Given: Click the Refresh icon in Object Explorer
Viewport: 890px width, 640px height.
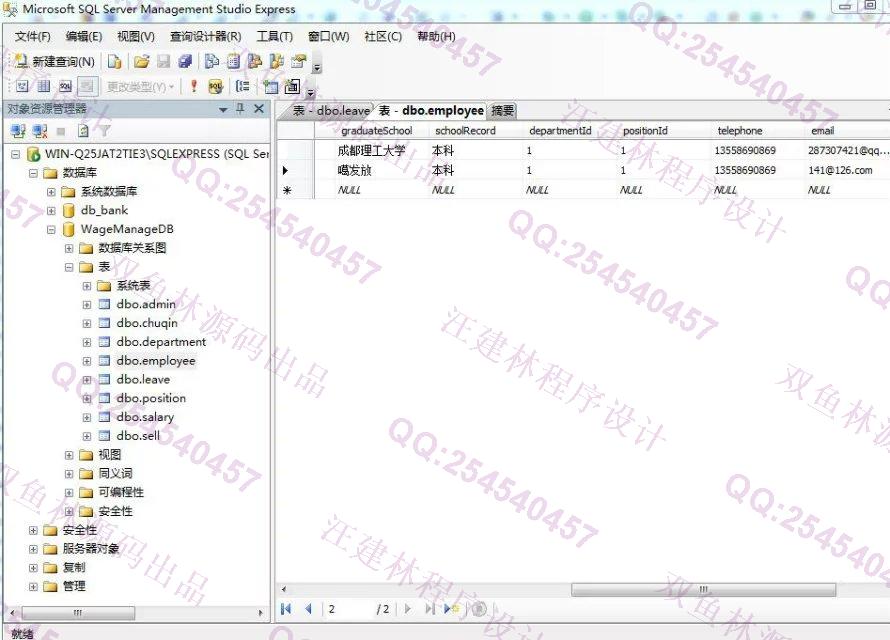Looking at the screenshot, I should [x=83, y=131].
